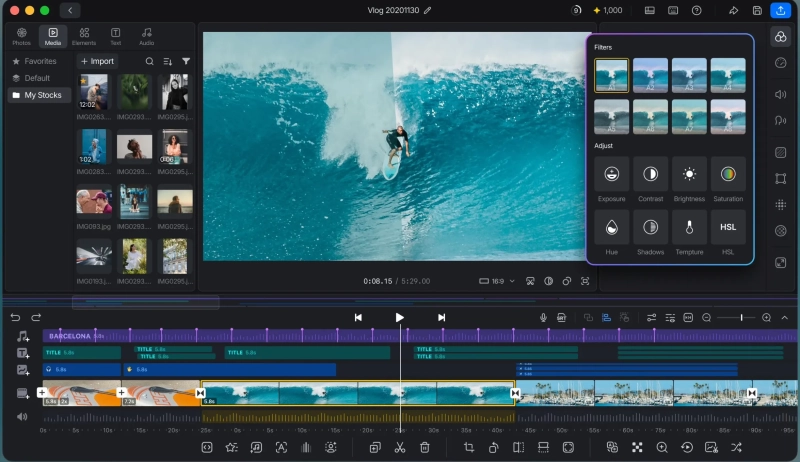Open the HSL adjustment

(728, 227)
